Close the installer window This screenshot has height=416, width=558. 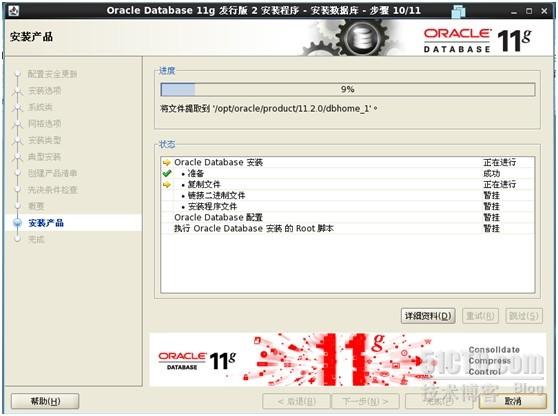click(544, 11)
